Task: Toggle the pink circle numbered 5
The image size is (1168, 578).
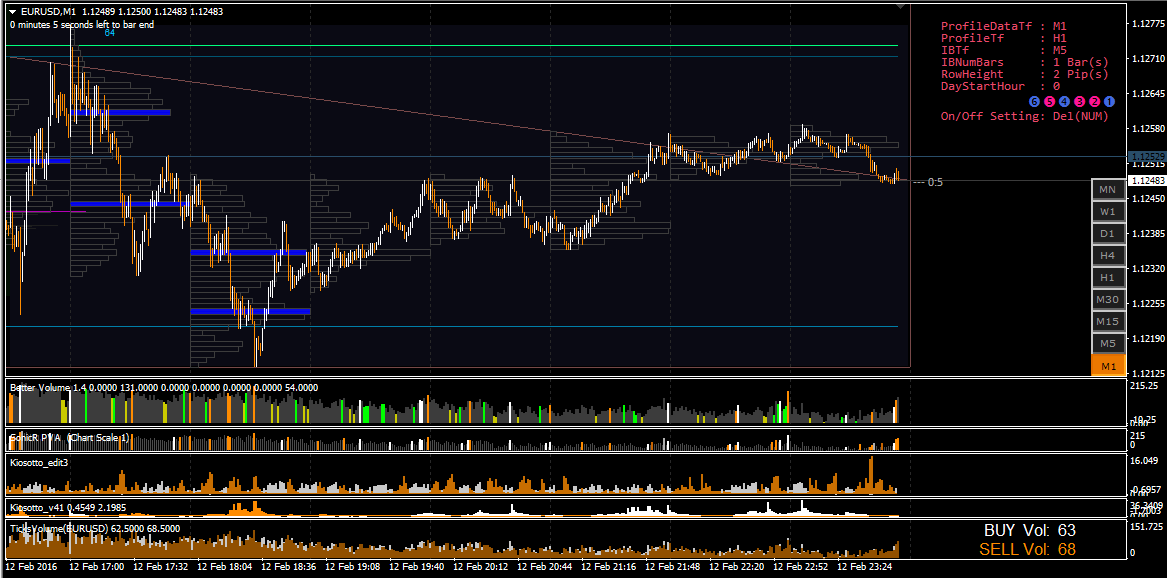Action: click(1049, 101)
